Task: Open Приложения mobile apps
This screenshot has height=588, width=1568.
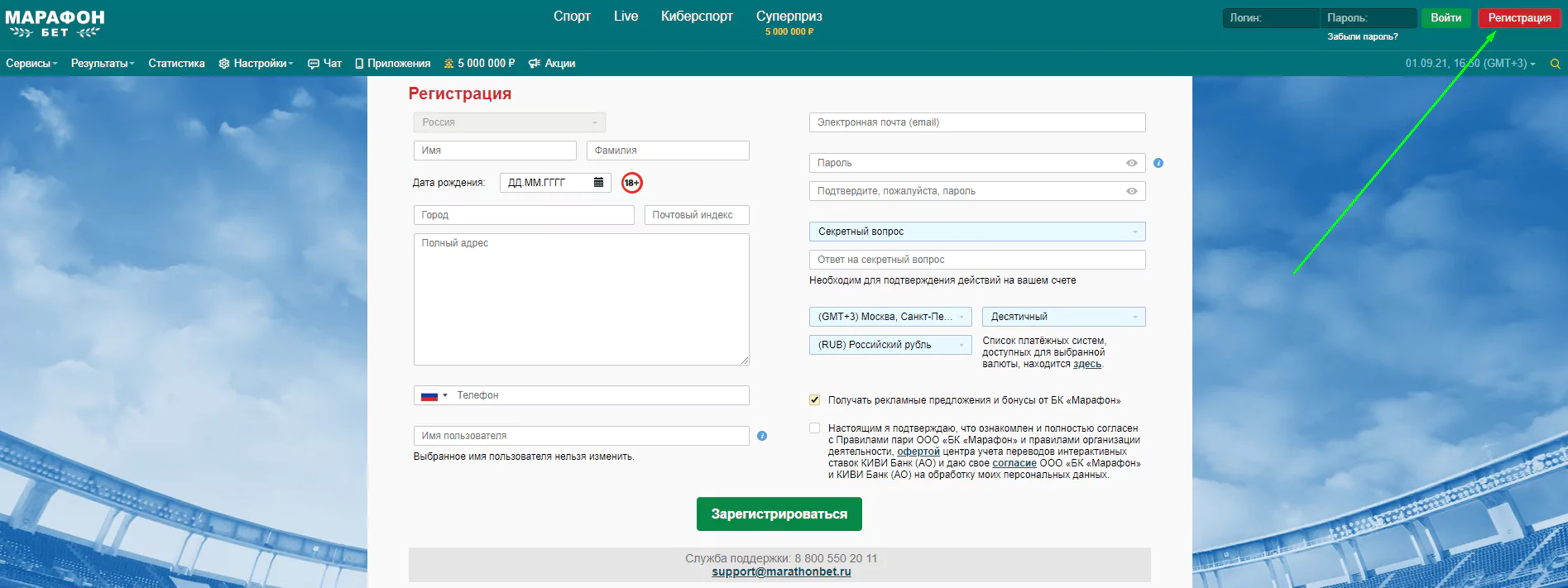Action: point(392,64)
